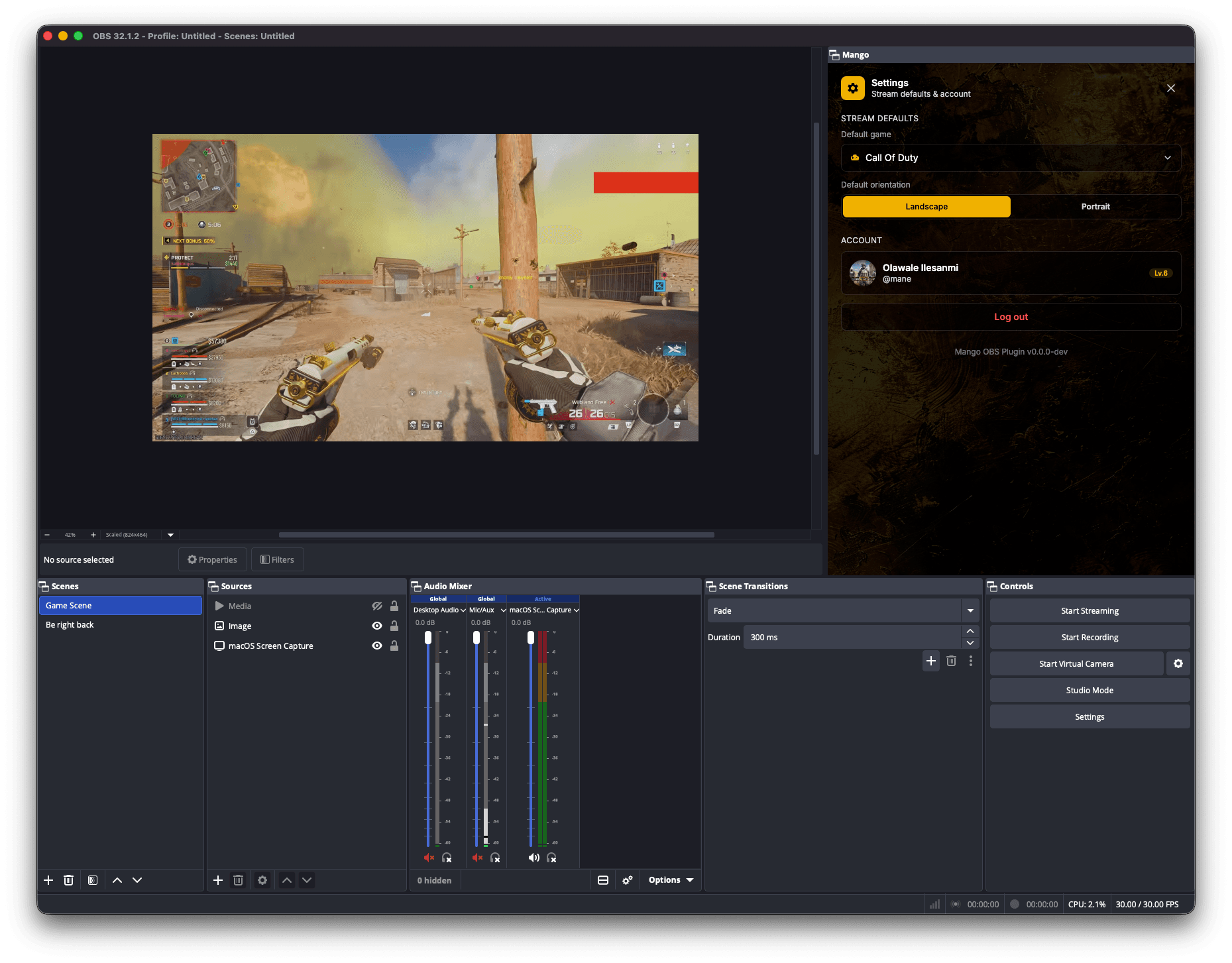The height and width of the screenshot is (963, 1232).
Task: Toggle lock on Media source
Action: point(394,606)
